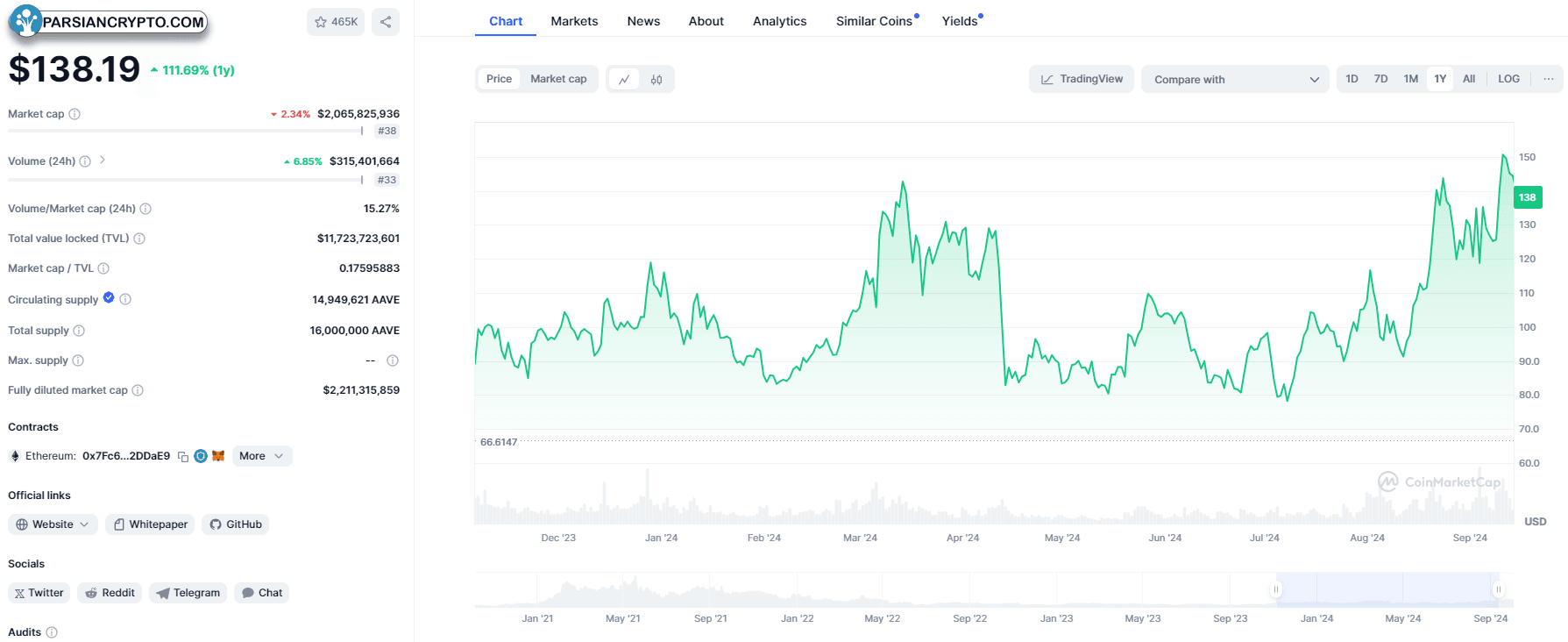1568x642 pixels.
Task: Click info icon beside Max. supply label
Action: [x=78, y=360]
